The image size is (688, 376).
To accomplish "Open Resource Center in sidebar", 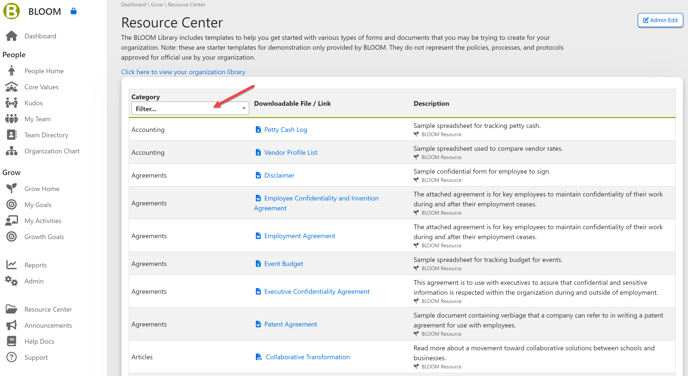I will pyautogui.click(x=48, y=309).
